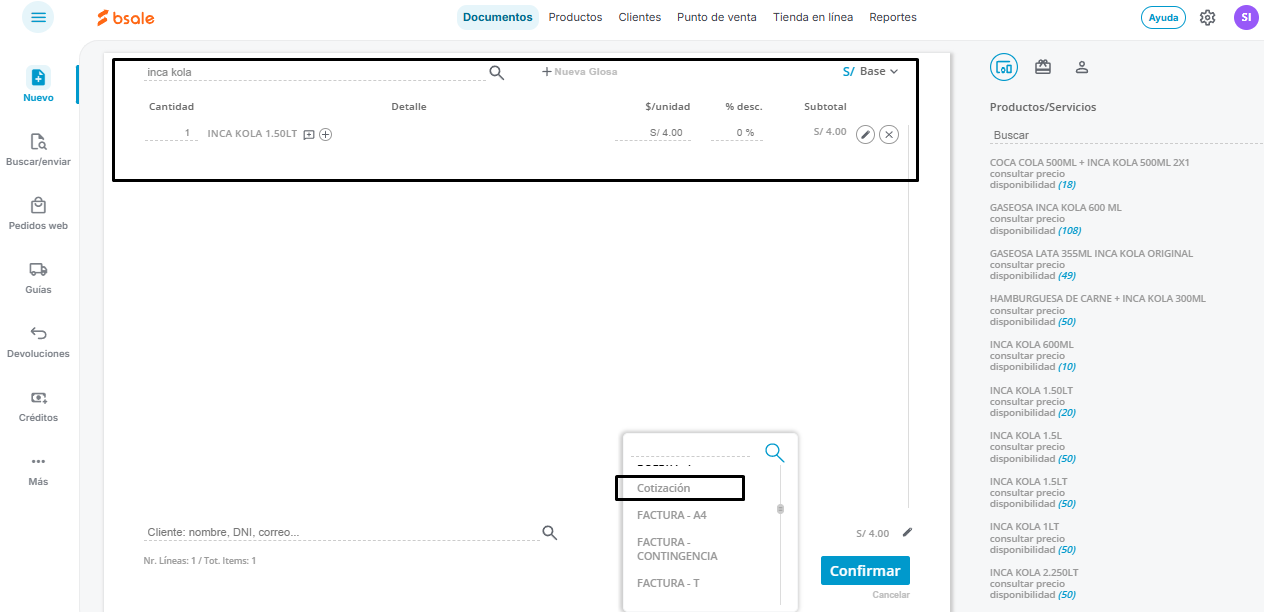Choose FACTURA - A4 document type
The image size is (1264, 612).
[x=672, y=515]
